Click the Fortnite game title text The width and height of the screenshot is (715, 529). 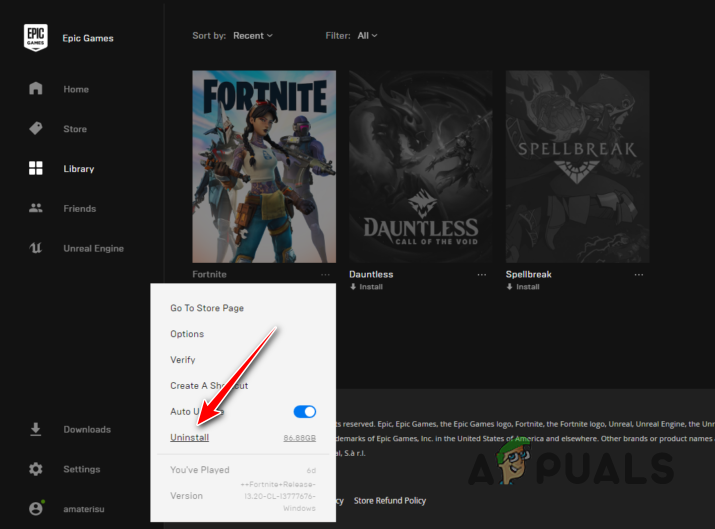click(x=209, y=274)
